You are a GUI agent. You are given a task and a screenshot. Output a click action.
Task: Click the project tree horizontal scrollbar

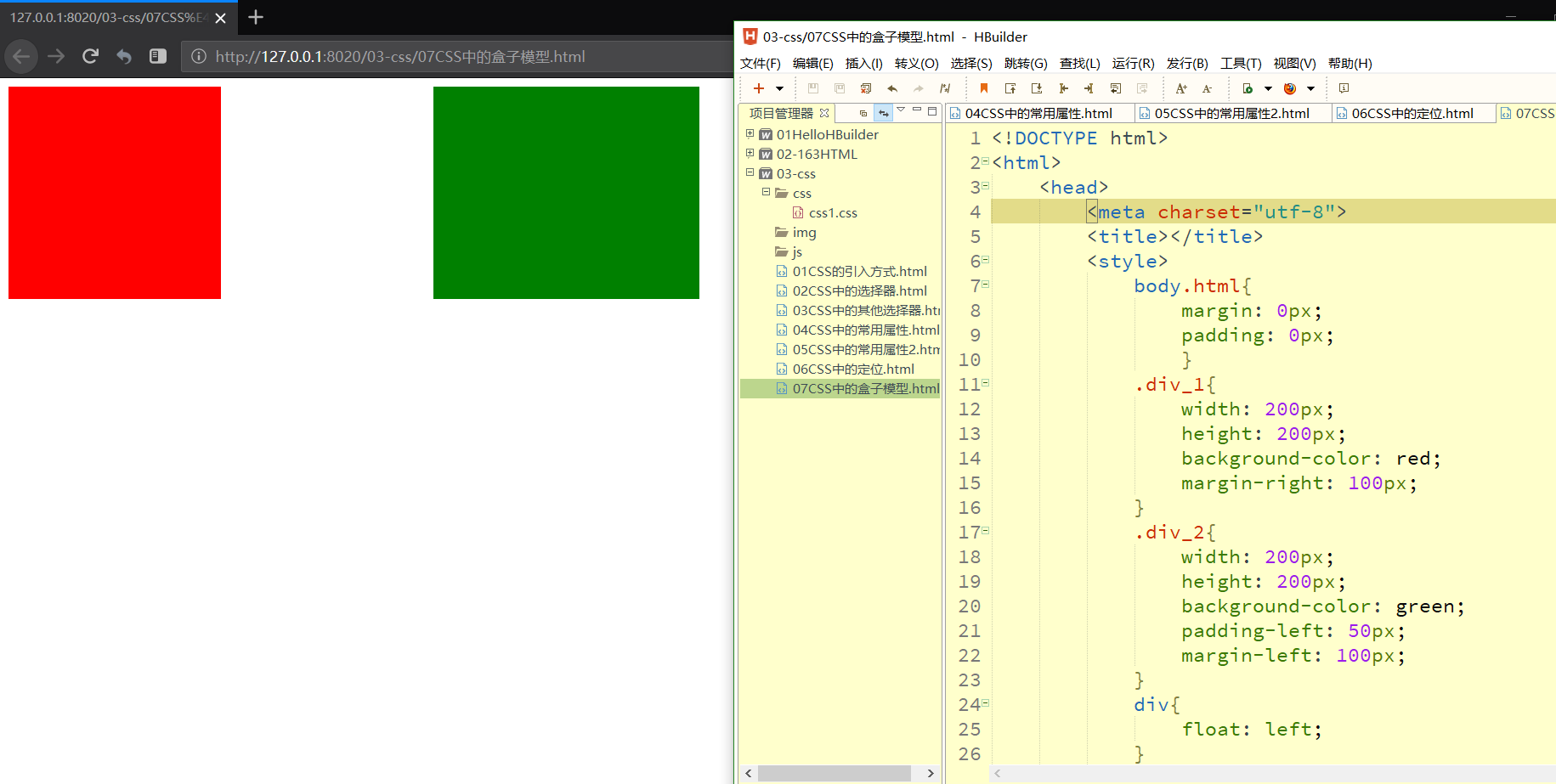(x=835, y=773)
